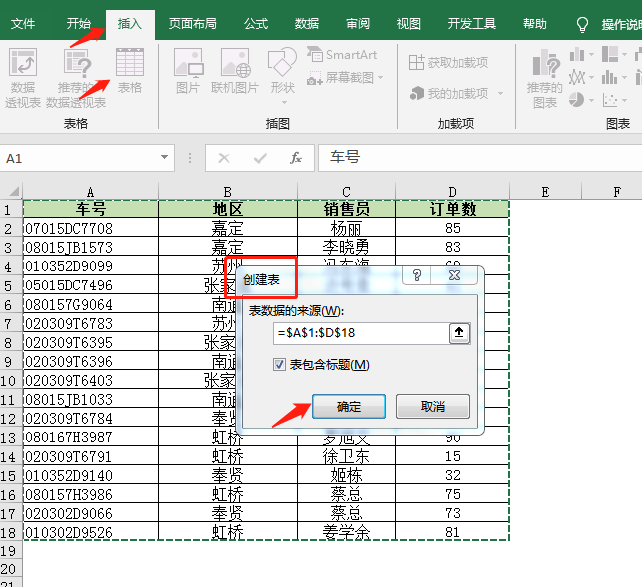Screen dimensions: 642x587
Task: Select the 车号 header cell
Action: tap(90, 209)
